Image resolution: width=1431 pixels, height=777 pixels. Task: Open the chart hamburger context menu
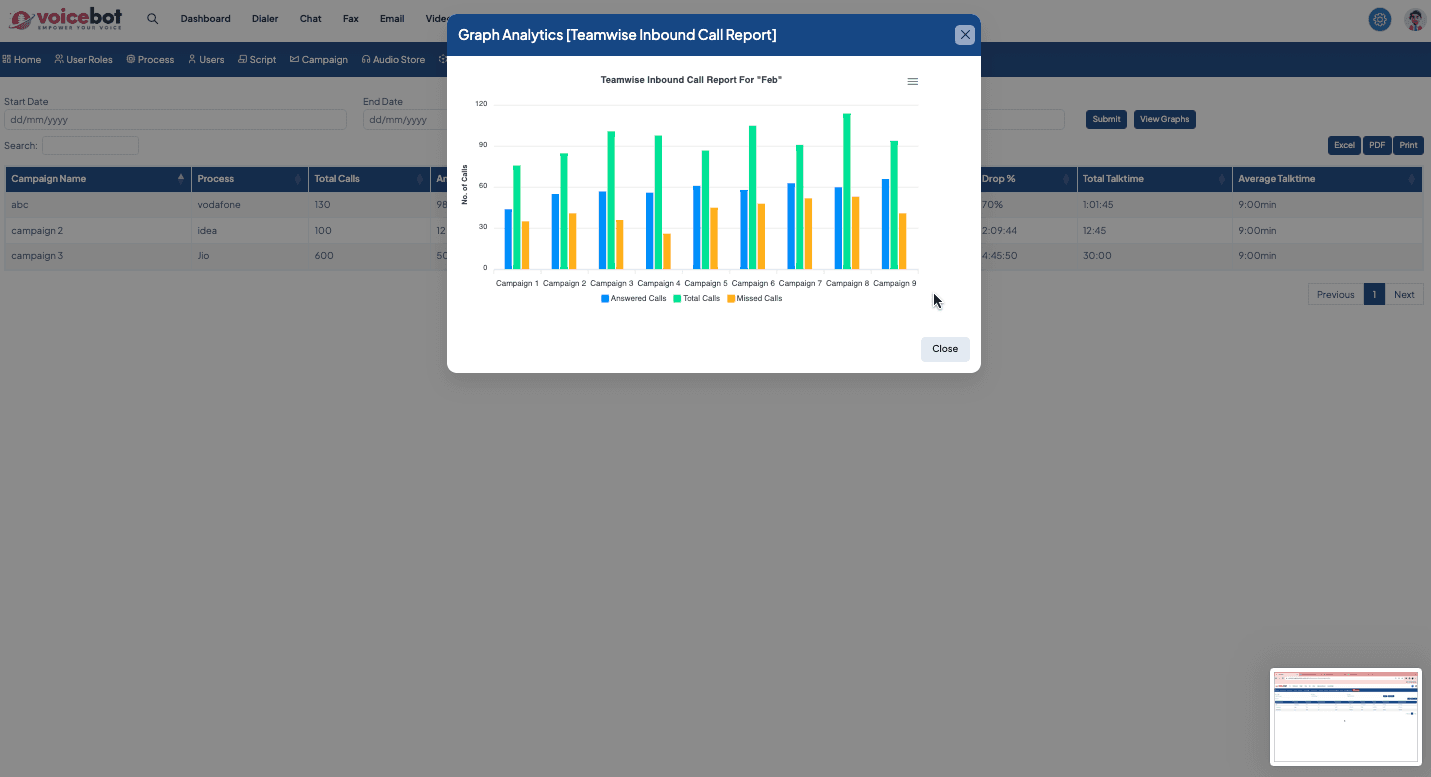pos(912,82)
